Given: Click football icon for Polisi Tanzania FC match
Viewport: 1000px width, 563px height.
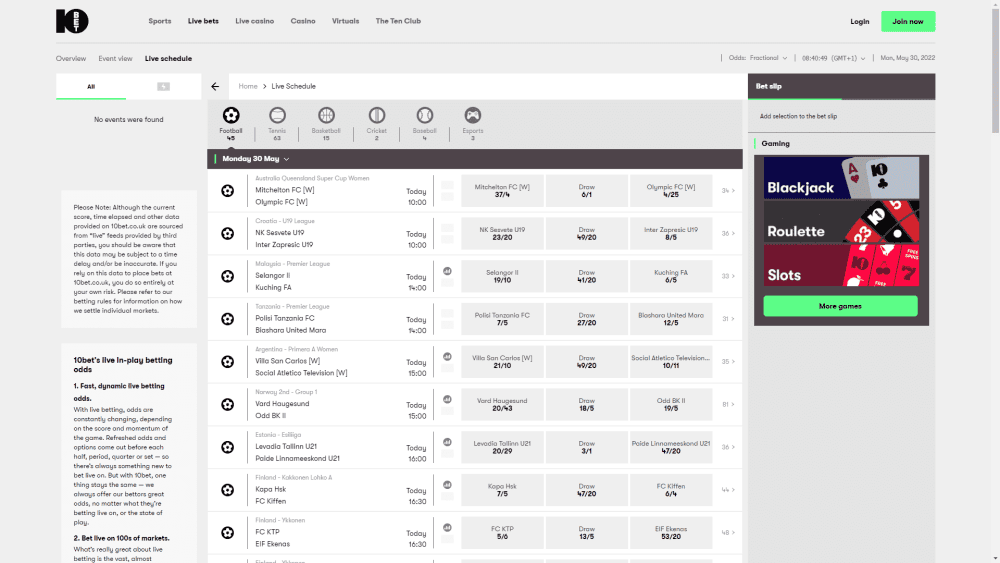Looking at the screenshot, I should pos(228,319).
